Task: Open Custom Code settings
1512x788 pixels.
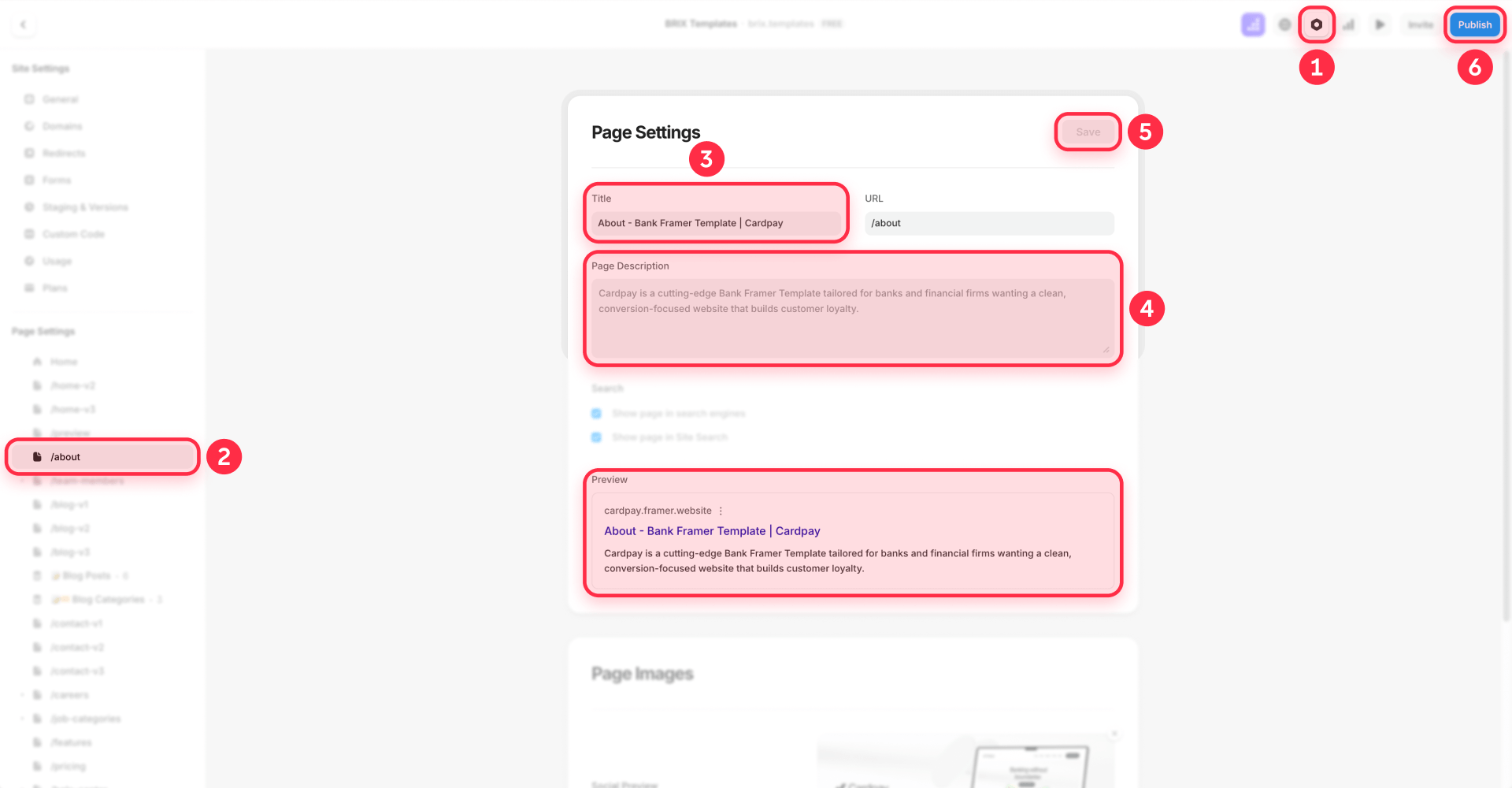Action: click(73, 234)
